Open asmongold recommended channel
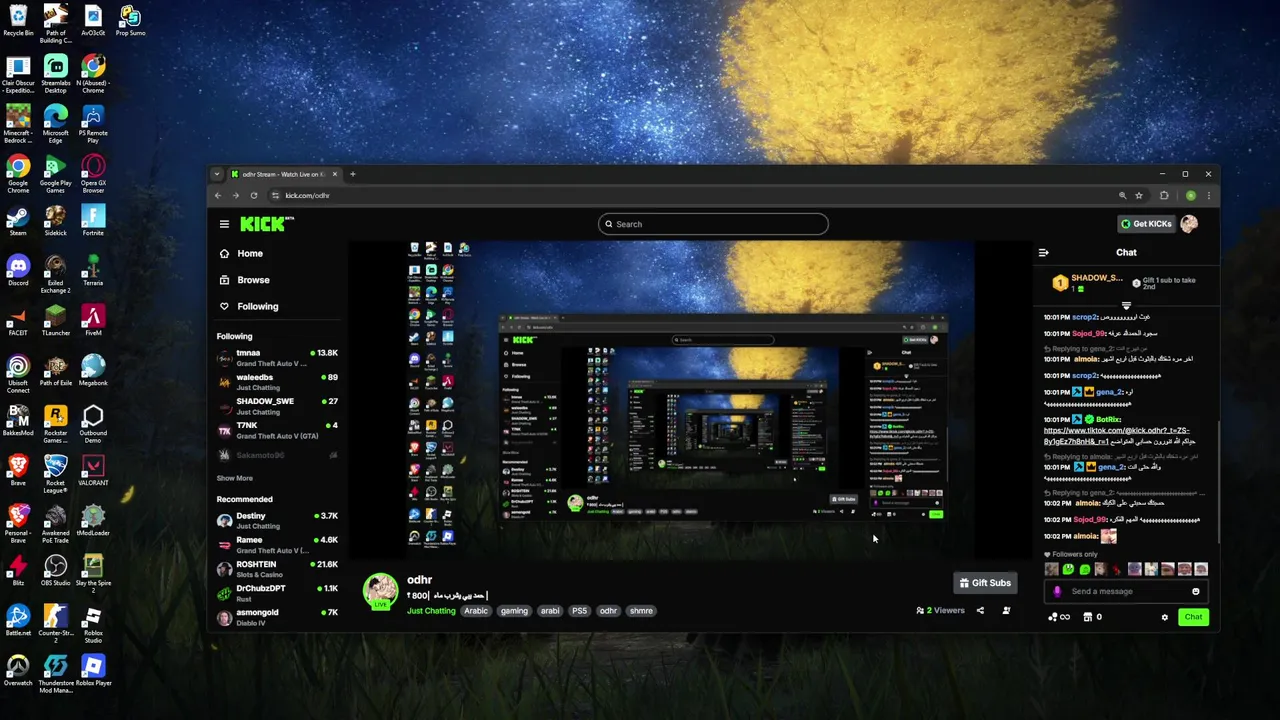This screenshot has width=1280, height=720. coord(278,617)
